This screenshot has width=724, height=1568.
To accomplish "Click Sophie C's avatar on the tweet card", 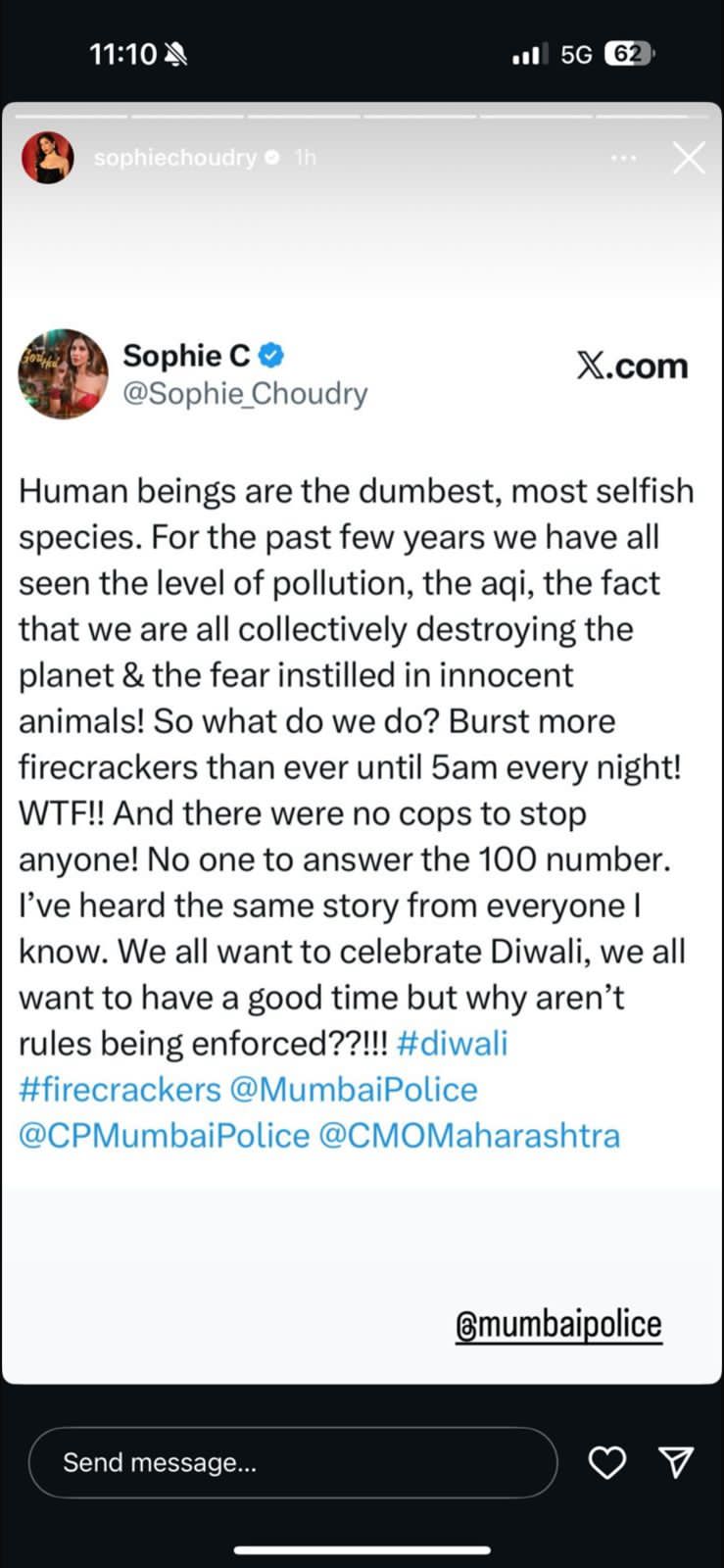I will click(64, 375).
